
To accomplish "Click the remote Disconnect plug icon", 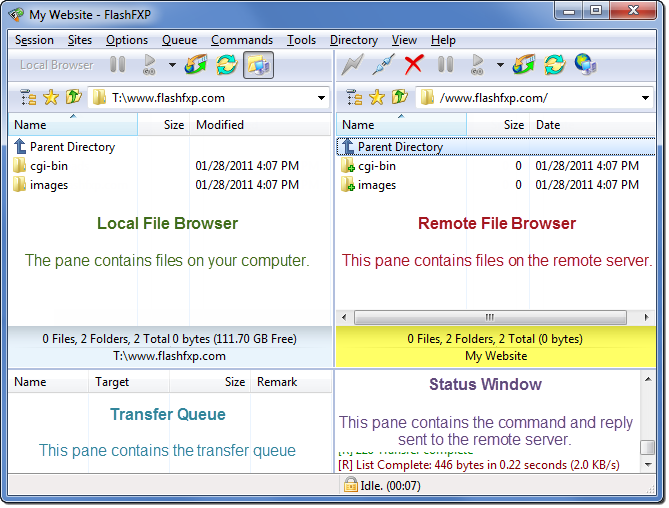I will coord(383,65).
